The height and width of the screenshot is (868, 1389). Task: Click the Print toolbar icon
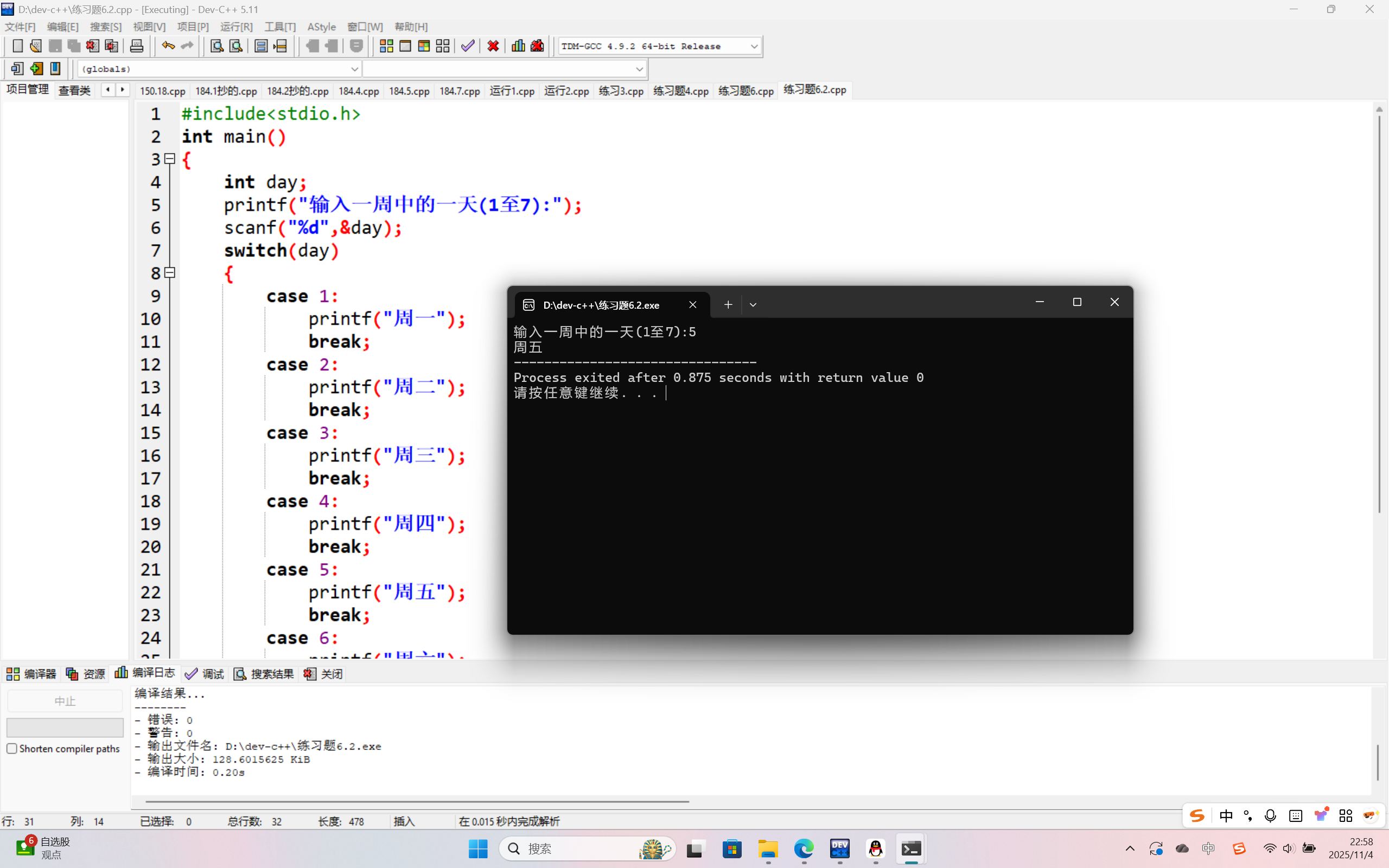[136, 46]
